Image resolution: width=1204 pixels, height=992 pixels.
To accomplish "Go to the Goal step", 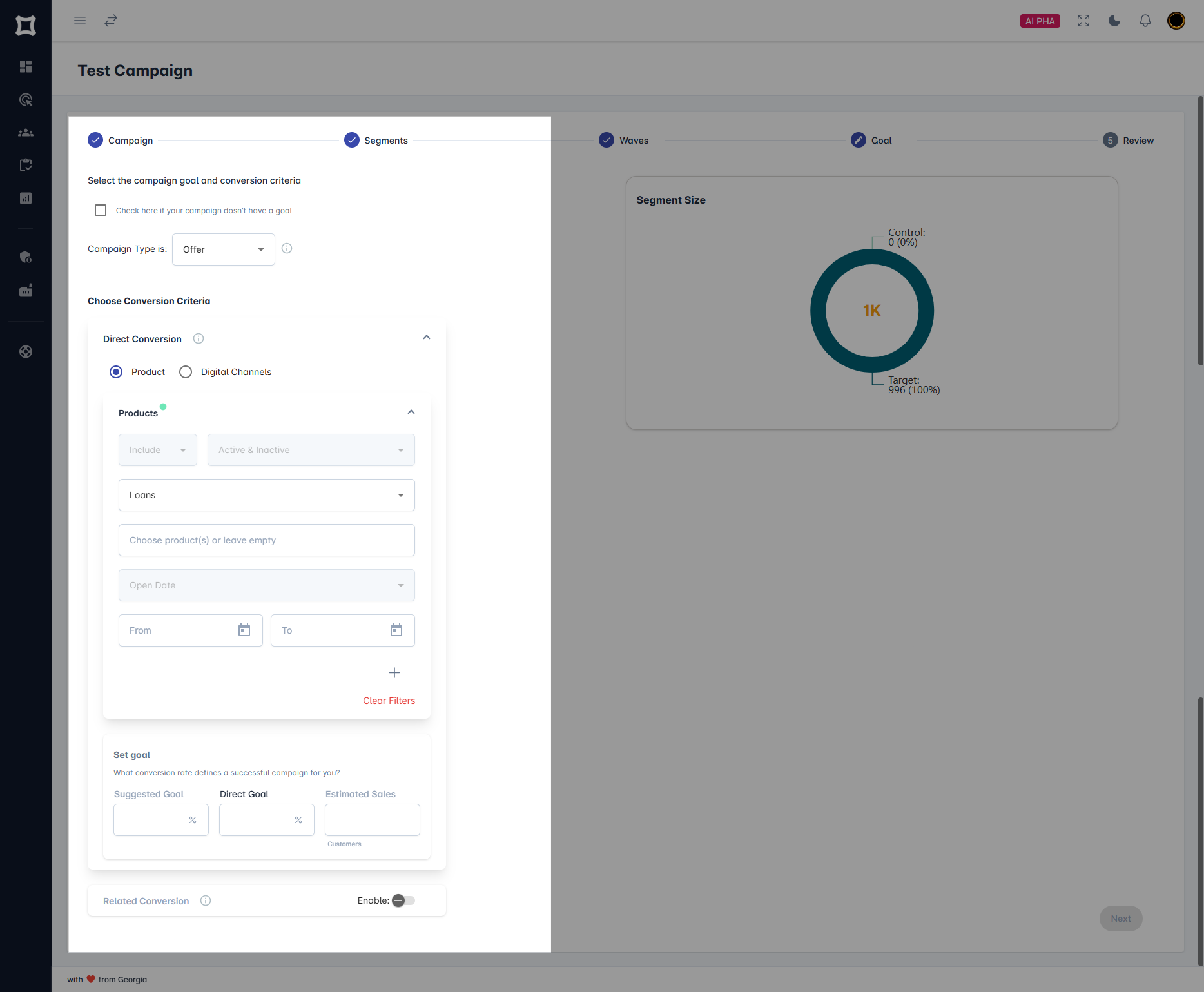I will click(871, 140).
